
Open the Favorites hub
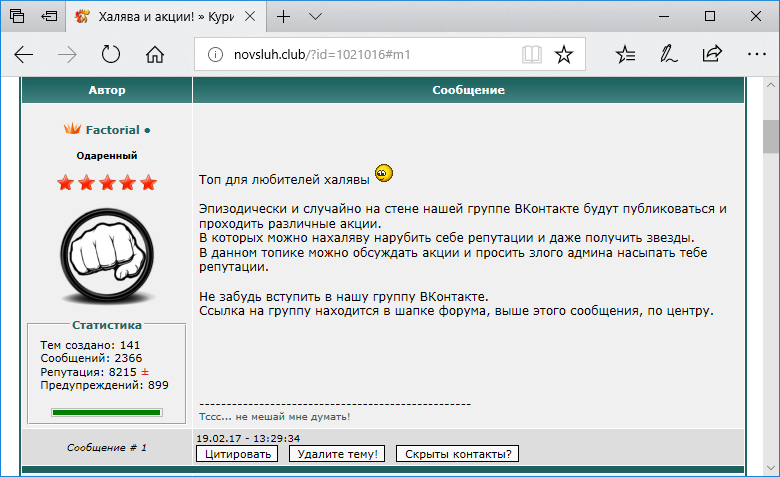(x=626, y=54)
